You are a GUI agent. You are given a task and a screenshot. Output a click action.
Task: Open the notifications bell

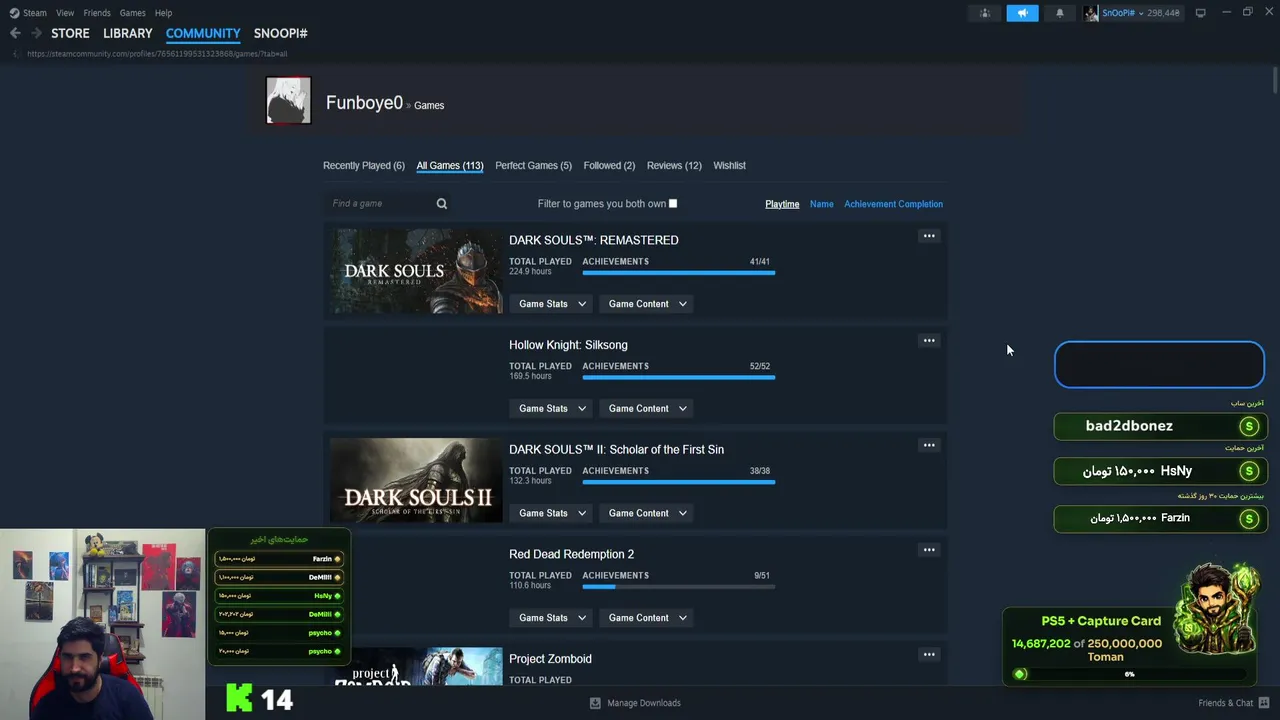pyautogui.click(x=1060, y=13)
